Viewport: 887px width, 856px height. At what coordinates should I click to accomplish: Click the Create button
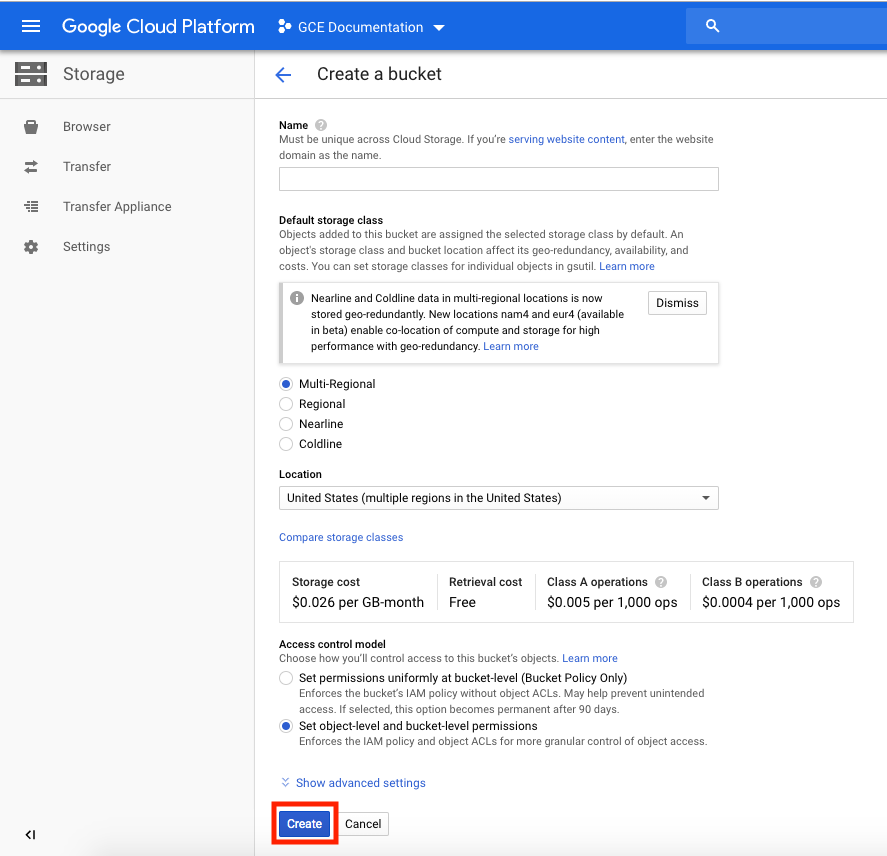304,824
